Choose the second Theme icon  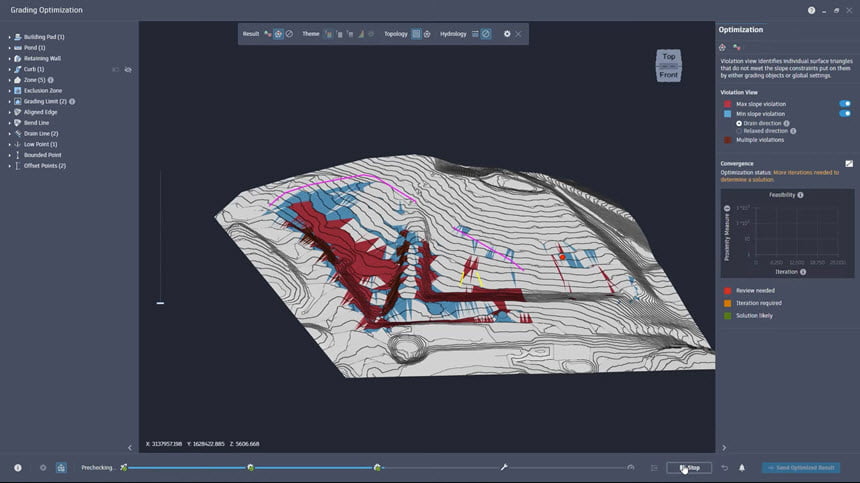[340, 34]
